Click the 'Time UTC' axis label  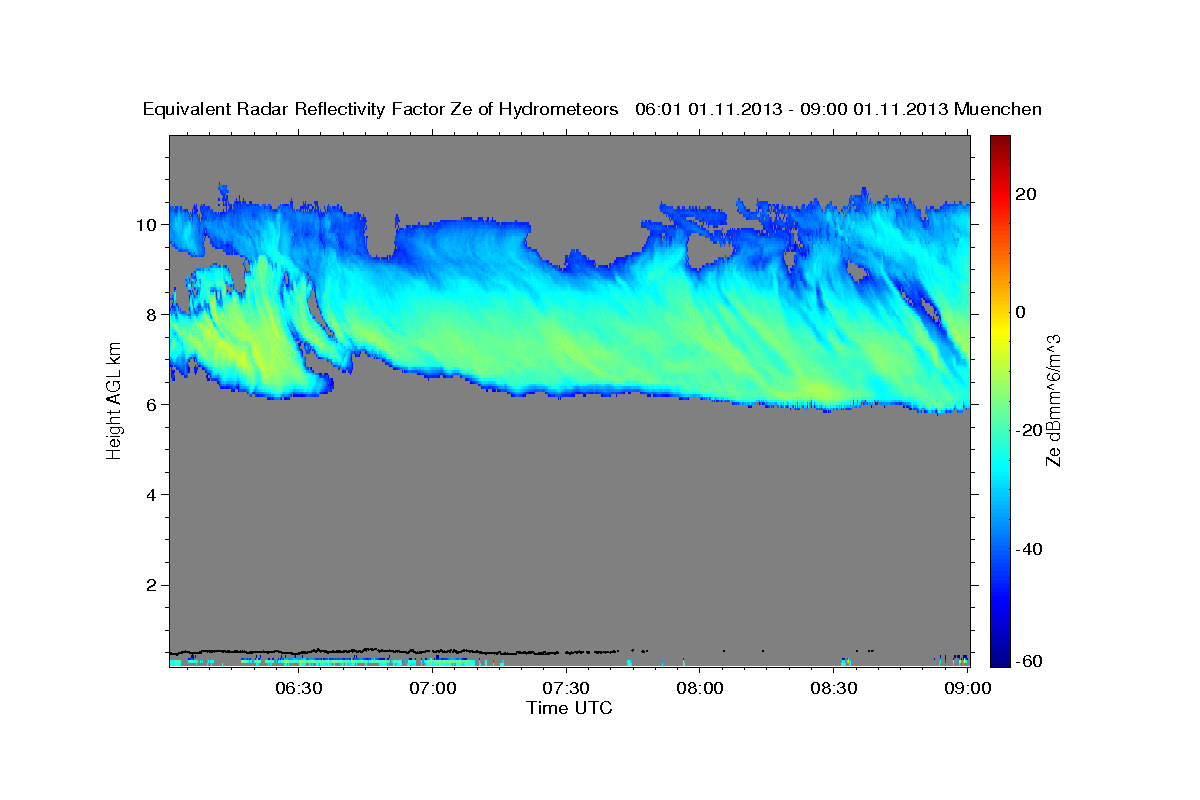click(x=570, y=708)
